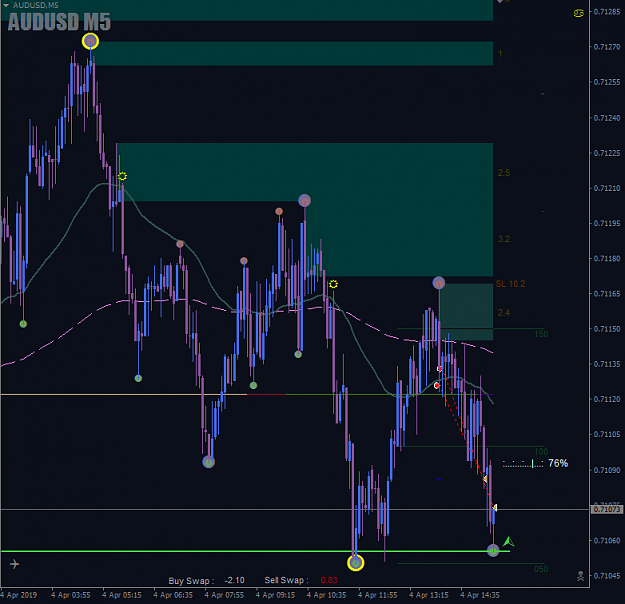Click the airplane icon at chart bottom
625x604 pixels.
tap(14, 564)
